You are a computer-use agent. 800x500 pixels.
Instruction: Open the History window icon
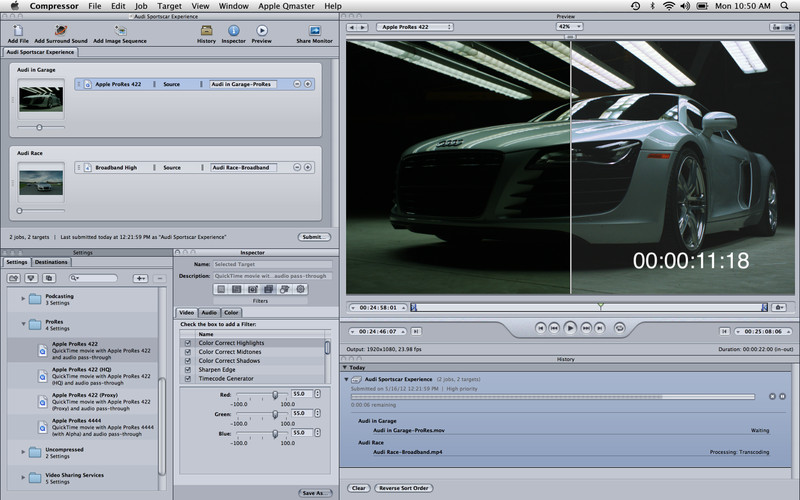206,31
